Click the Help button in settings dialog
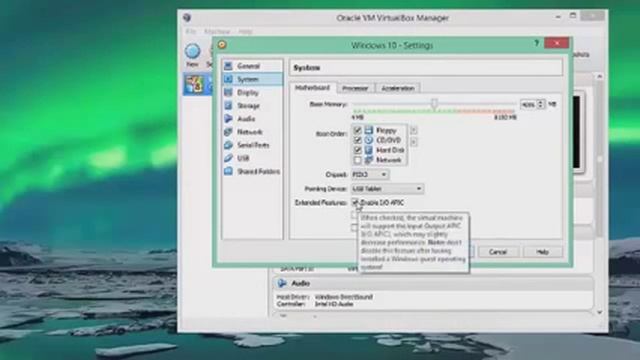This screenshot has height=360, width=640. 542,252
